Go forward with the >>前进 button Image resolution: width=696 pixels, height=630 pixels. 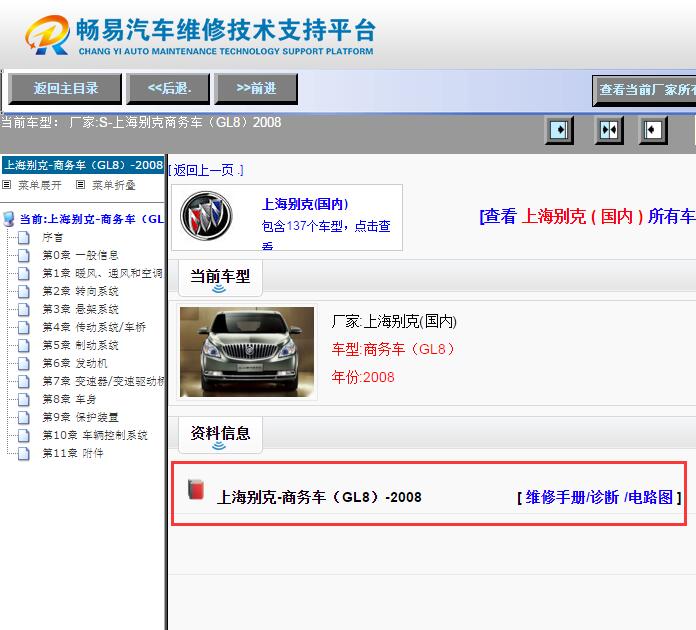click(x=256, y=89)
